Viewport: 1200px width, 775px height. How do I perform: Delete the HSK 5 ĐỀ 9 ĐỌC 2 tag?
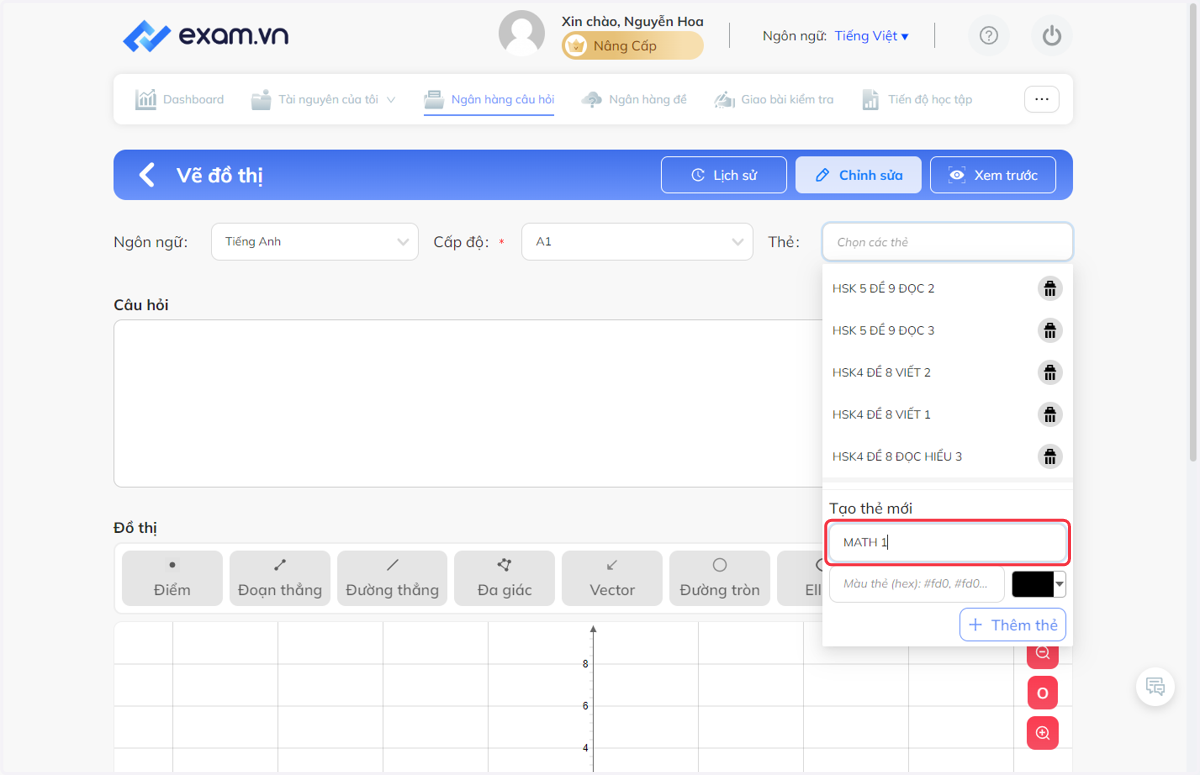(x=1050, y=289)
